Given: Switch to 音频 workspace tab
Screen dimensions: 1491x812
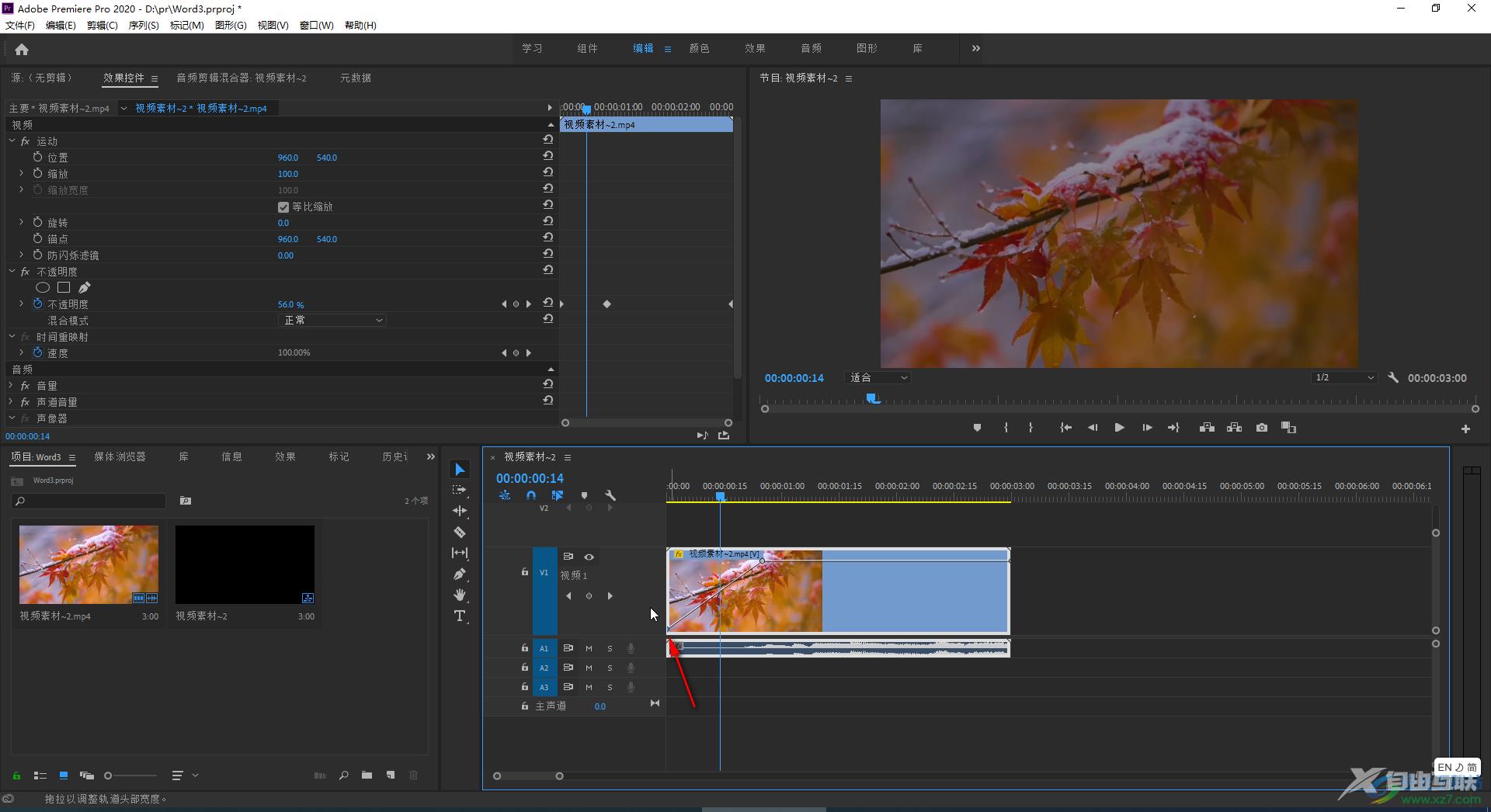Looking at the screenshot, I should tap(811, 48).
